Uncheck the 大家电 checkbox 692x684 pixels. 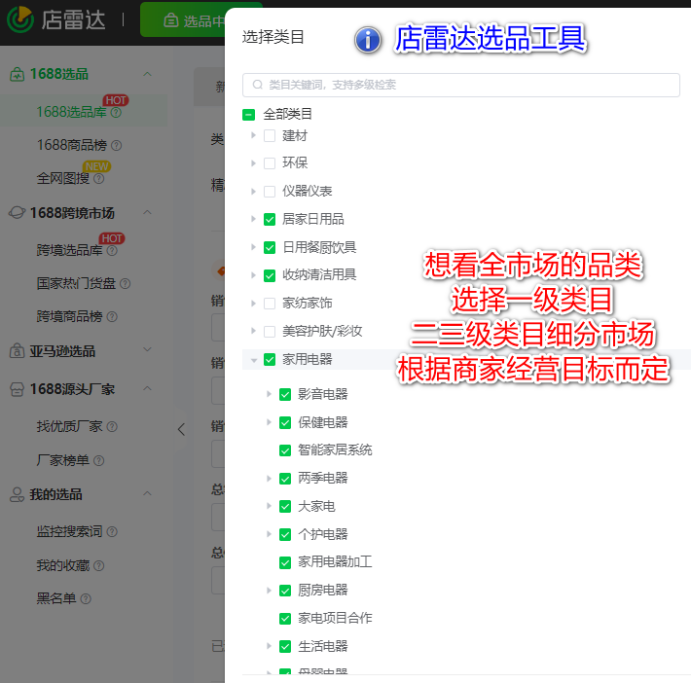[x=285, y=507]
